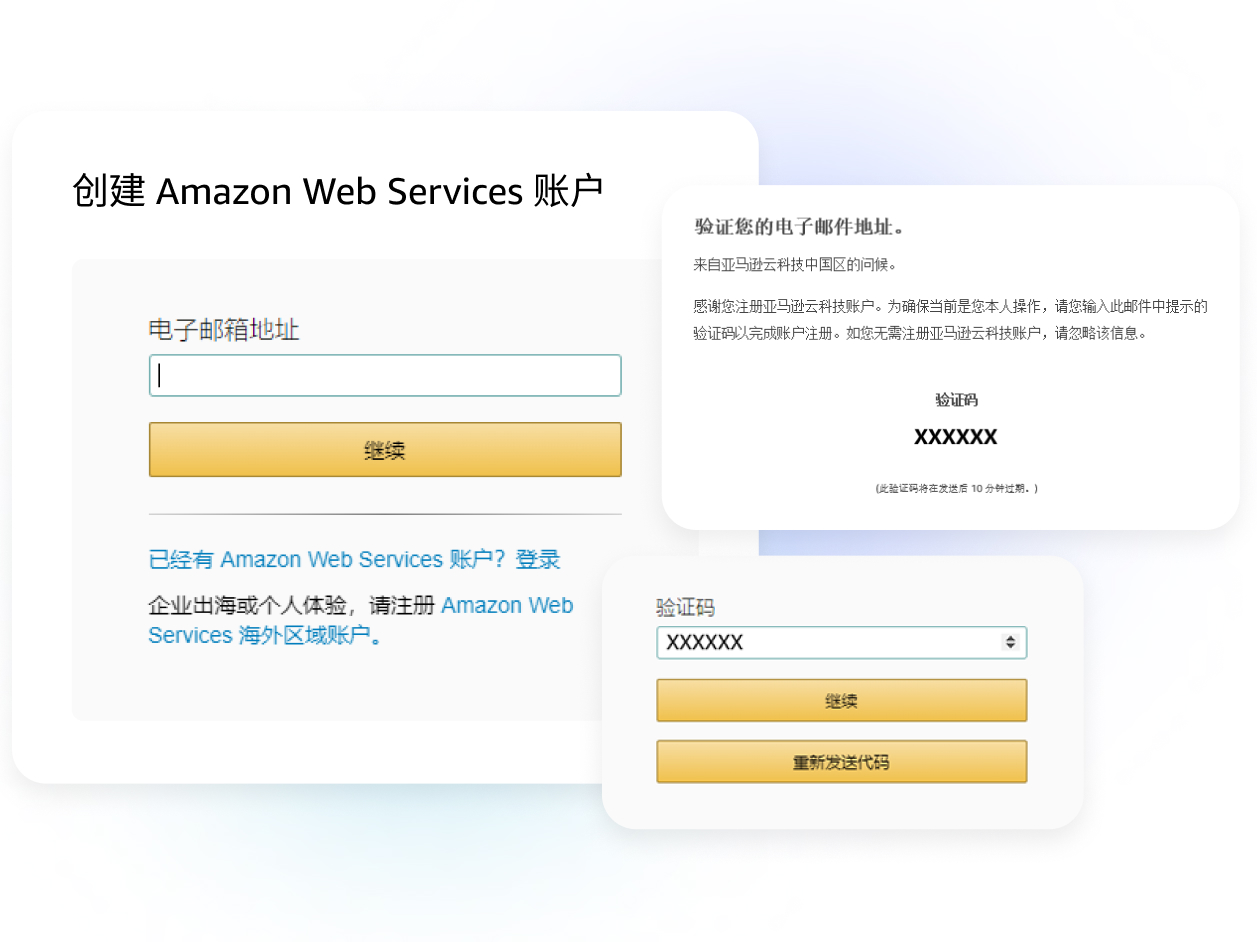Click the 验证您的电子邮件地址 email title

coord(800,227)
